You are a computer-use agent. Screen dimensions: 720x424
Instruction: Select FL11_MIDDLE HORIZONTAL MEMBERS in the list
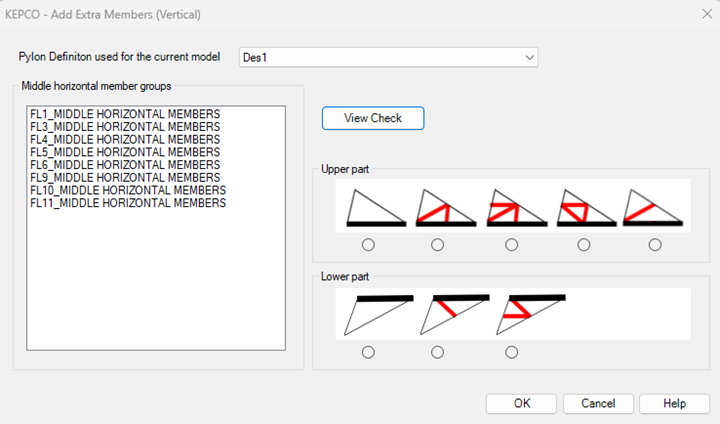(x=128, y=203)
